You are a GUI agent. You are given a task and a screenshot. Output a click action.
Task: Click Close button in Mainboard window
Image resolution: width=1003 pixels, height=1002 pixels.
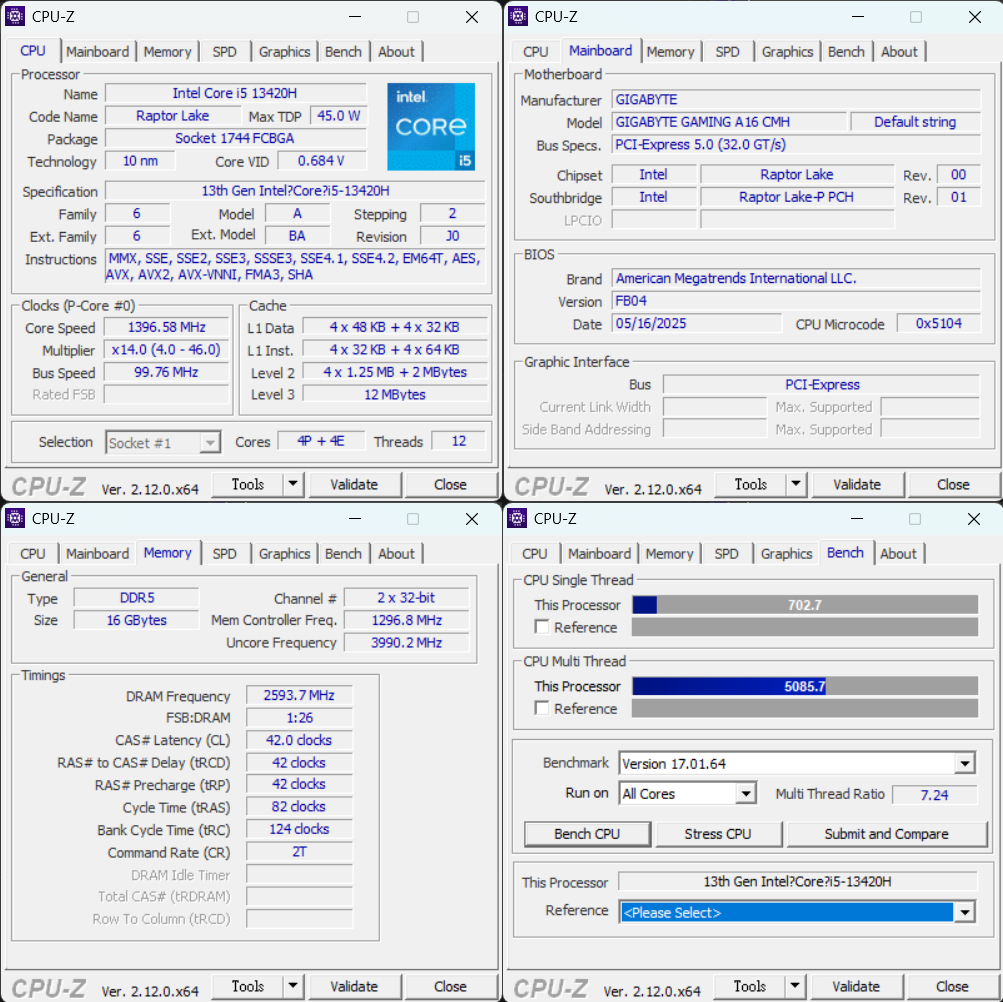point(953,484)
